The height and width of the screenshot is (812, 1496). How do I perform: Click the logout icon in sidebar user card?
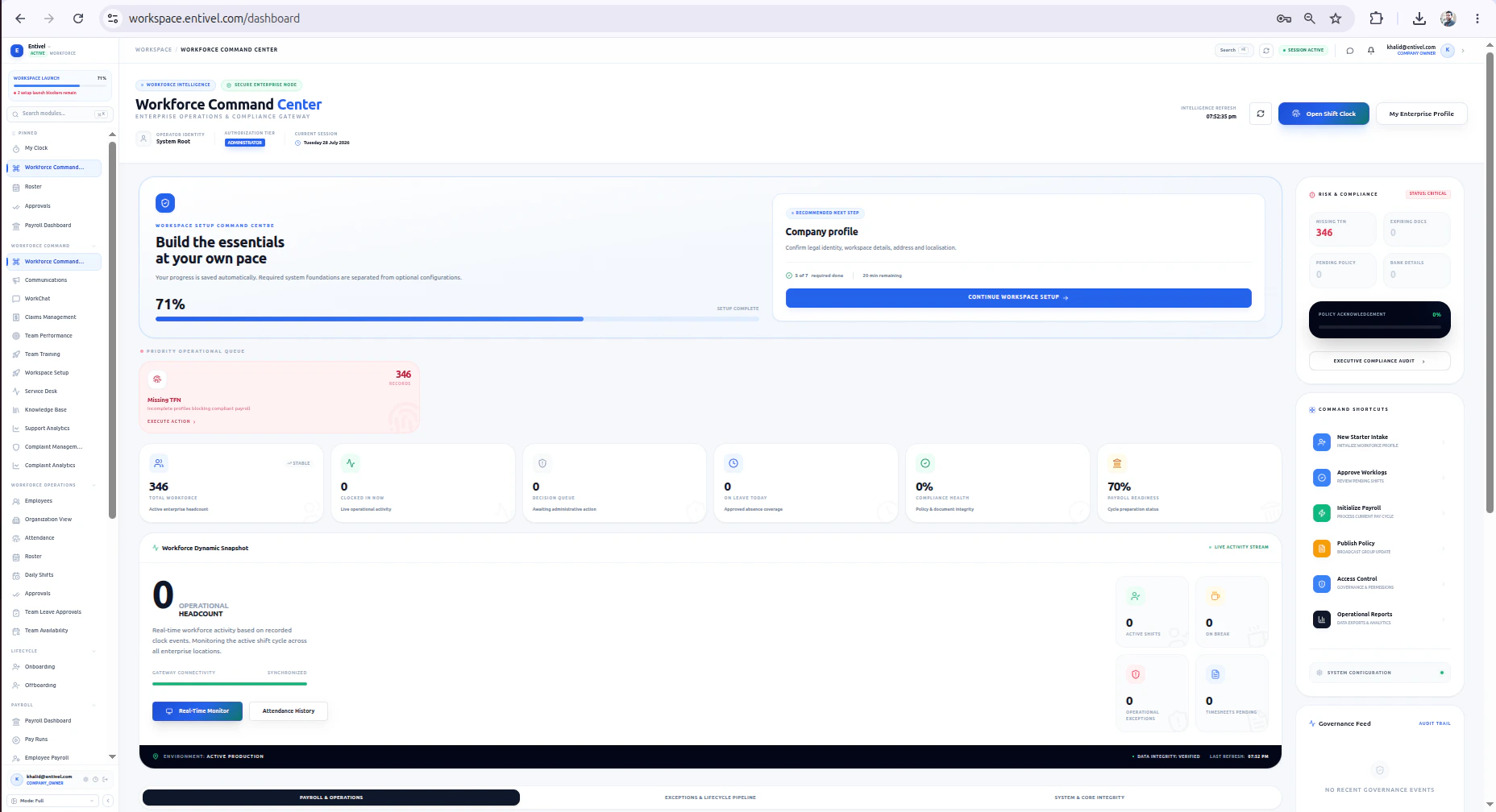tap(106, 779)
